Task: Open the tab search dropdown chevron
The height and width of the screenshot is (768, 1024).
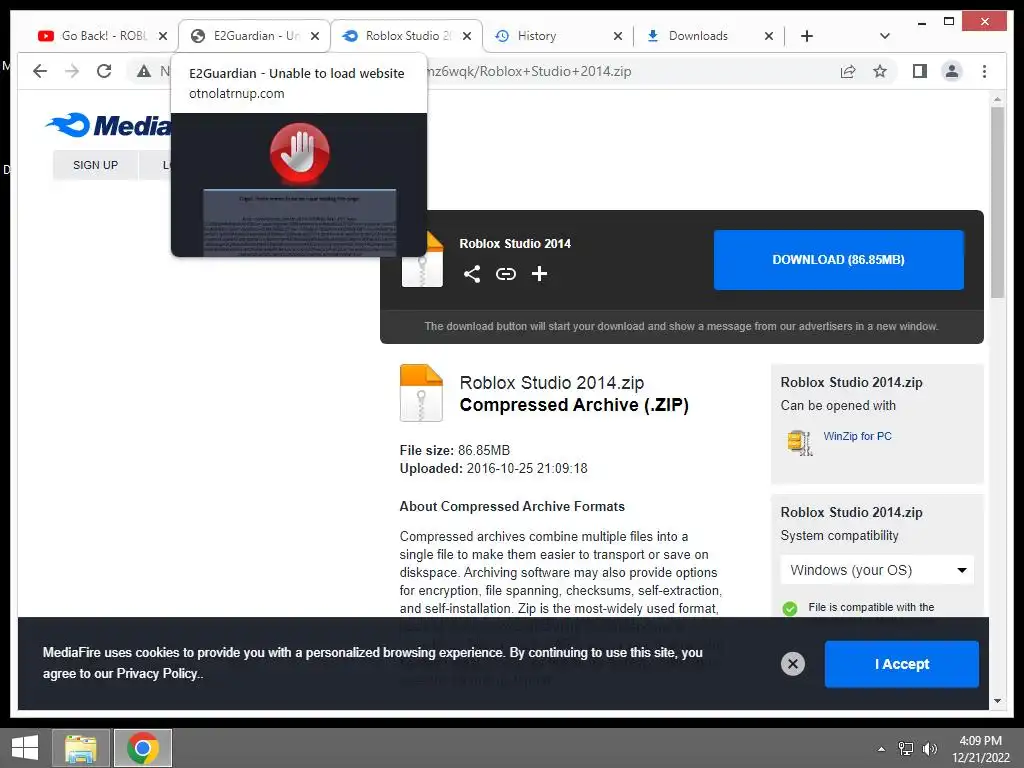Action: coord(884,36)
